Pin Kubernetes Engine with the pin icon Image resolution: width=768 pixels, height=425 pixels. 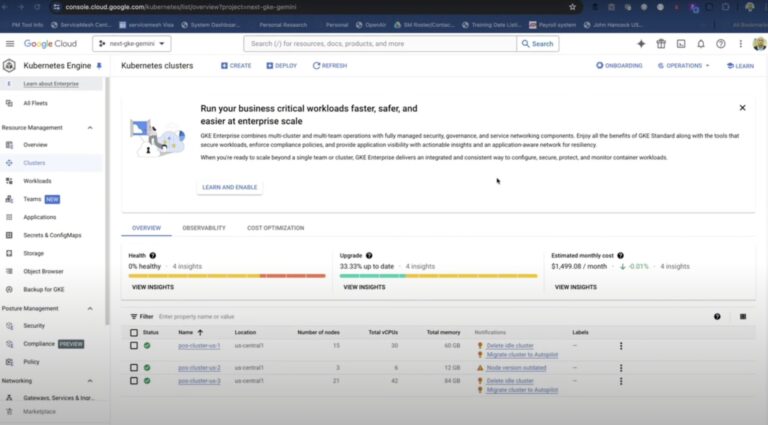98,66
